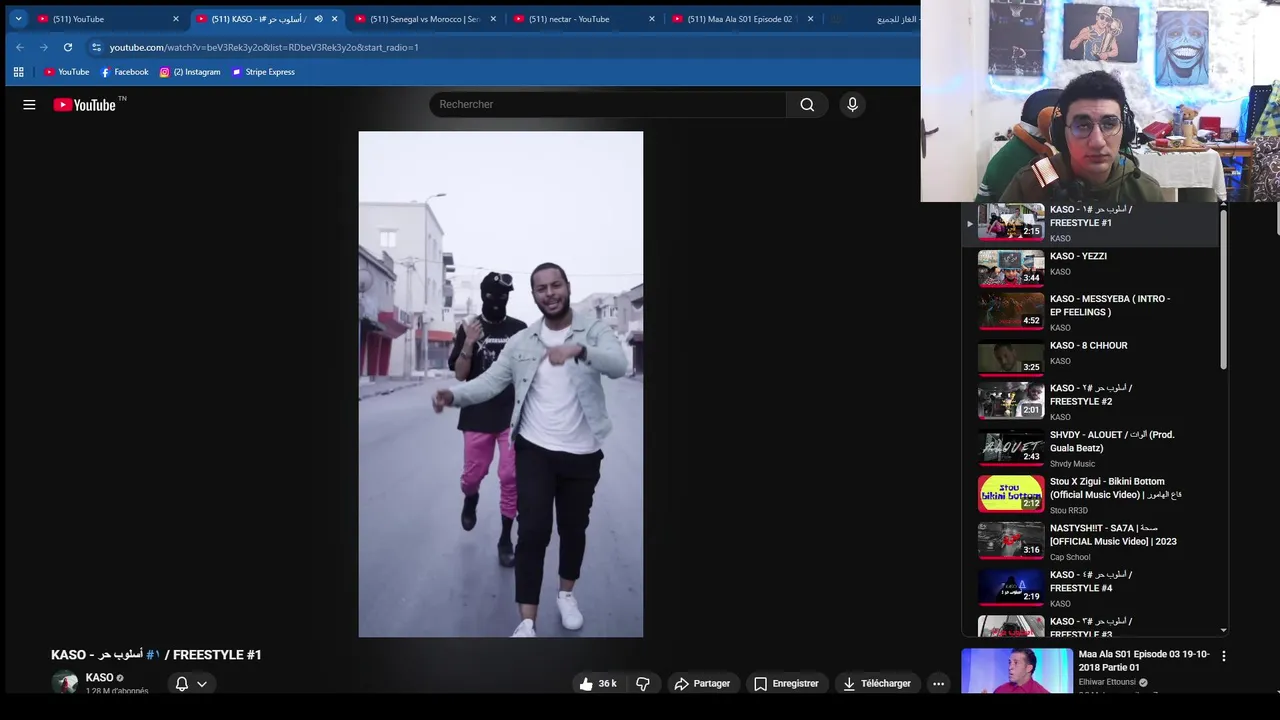Open the KASO channel avatar
This screenshot has width=1280, height=720.
pos(66,683)
